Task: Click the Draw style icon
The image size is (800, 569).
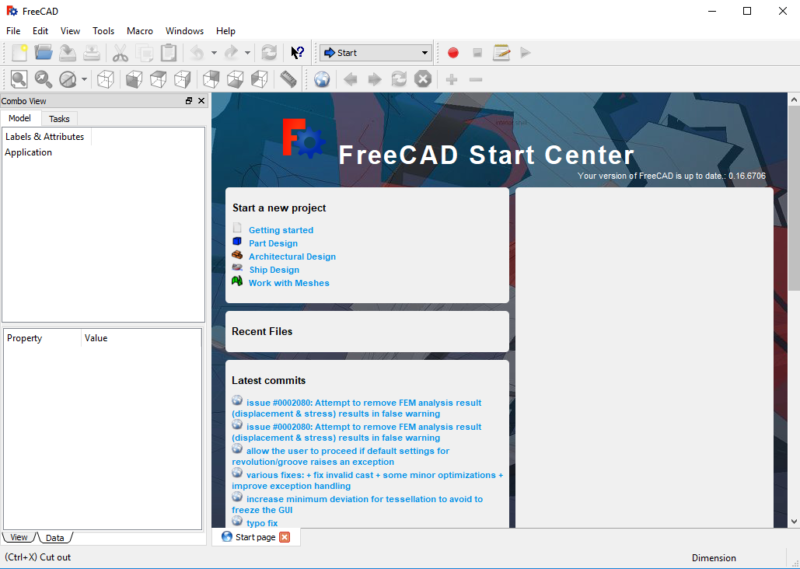Action: tap(68, 79)
